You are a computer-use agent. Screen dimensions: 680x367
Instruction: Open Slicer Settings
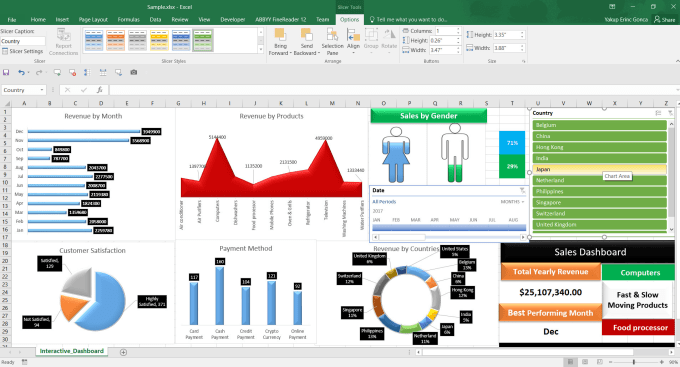pos(23,51)
